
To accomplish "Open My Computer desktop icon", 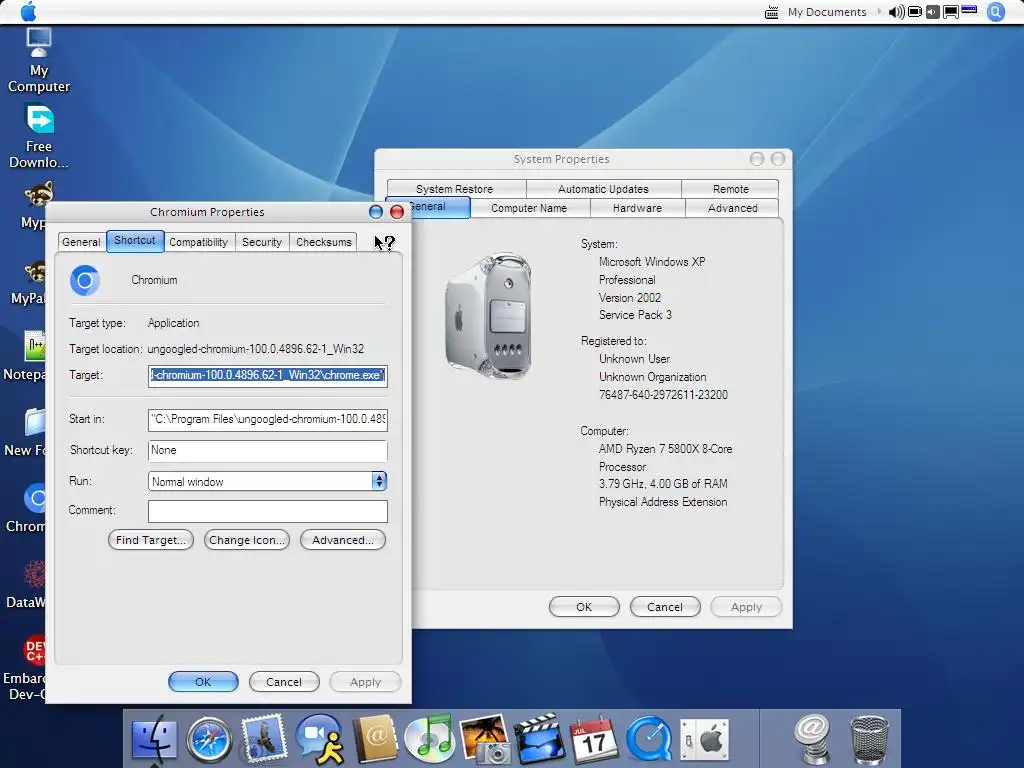I will (39, 61).
